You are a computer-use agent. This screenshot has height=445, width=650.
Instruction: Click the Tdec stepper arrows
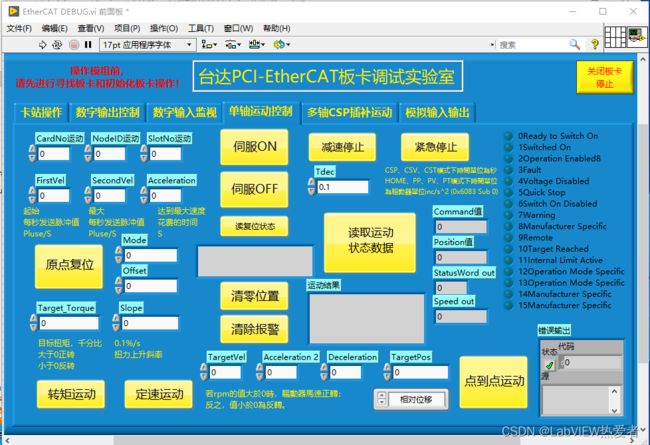[312, 187]
